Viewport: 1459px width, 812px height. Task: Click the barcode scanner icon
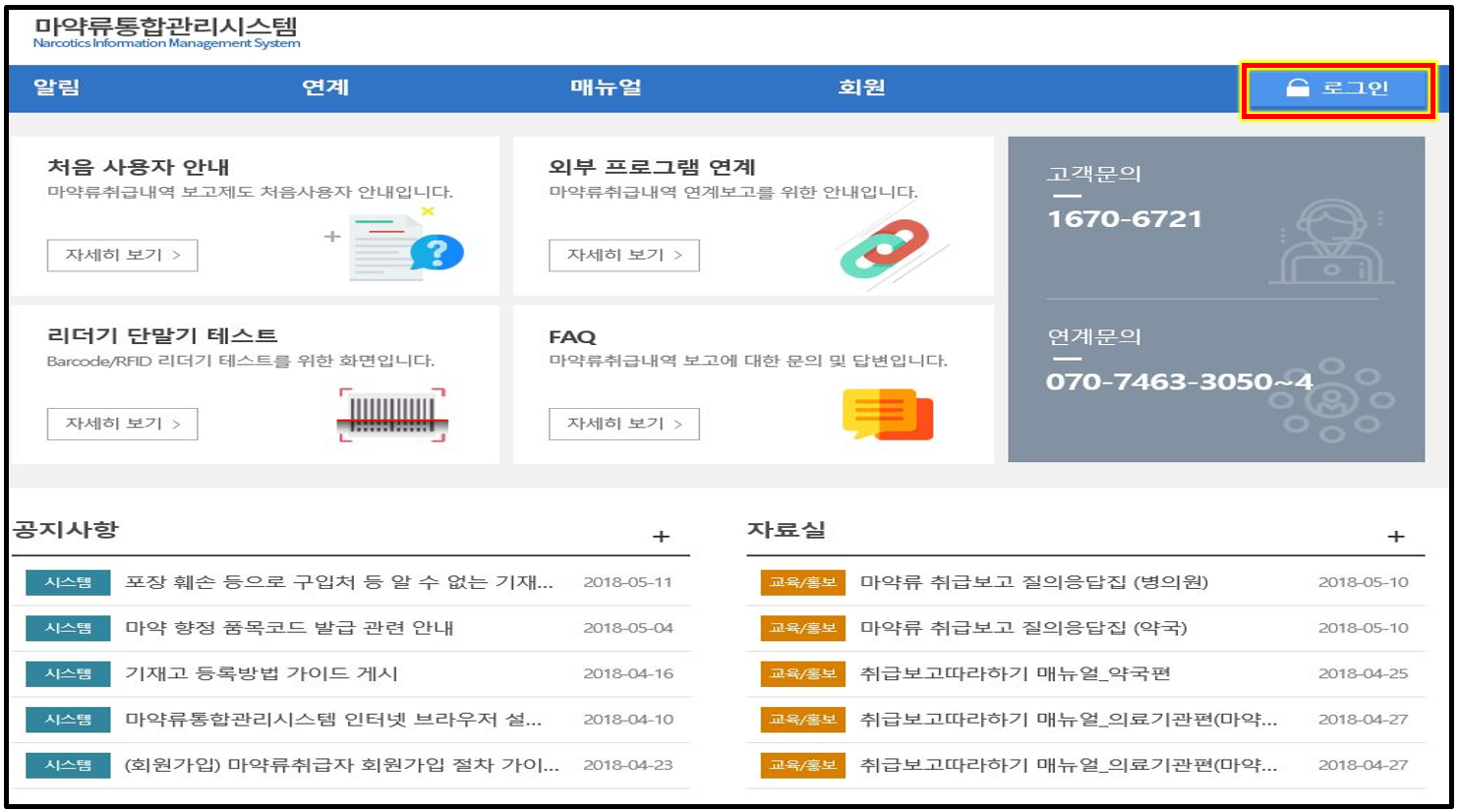tap(392, 415)
